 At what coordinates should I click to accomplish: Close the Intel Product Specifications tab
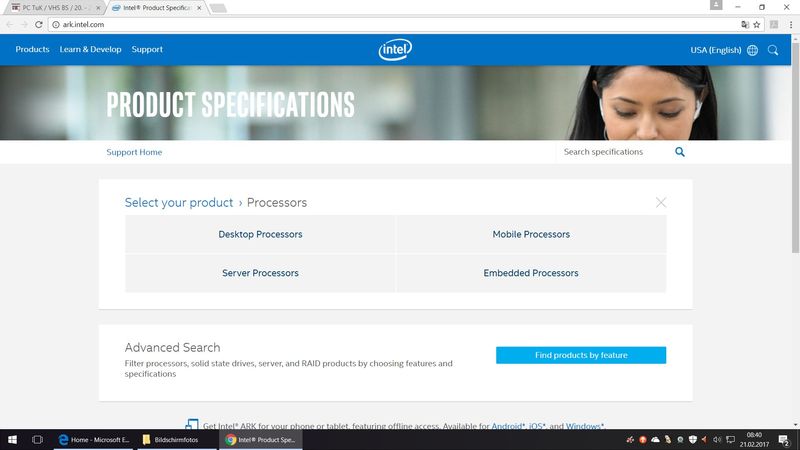click(199, 8)
